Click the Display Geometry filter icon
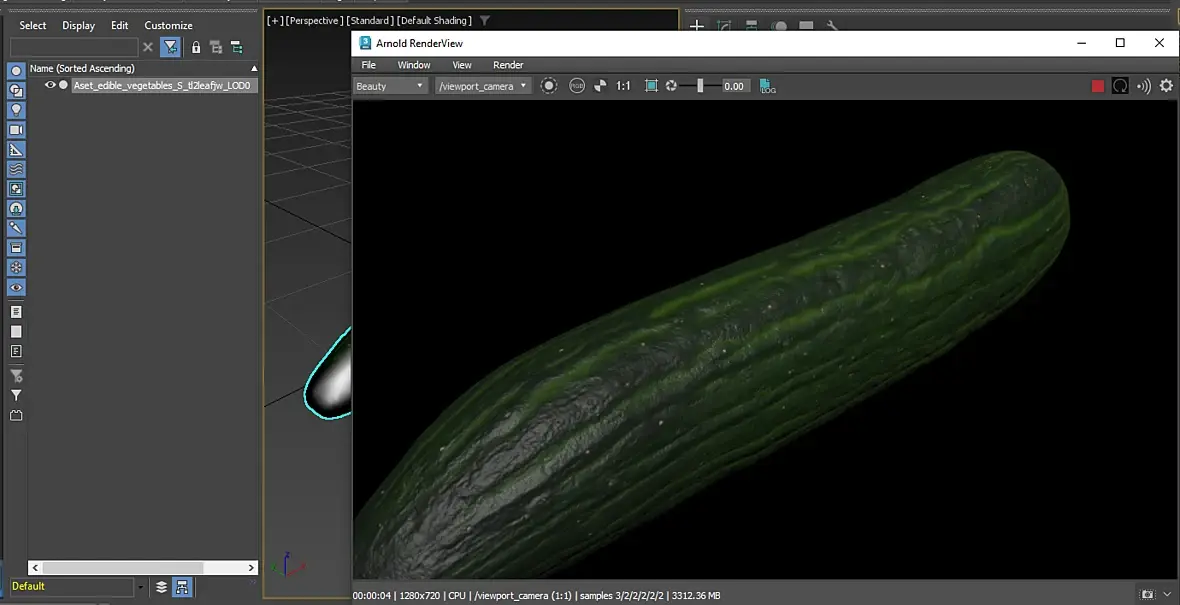 [x=16, y=71]
